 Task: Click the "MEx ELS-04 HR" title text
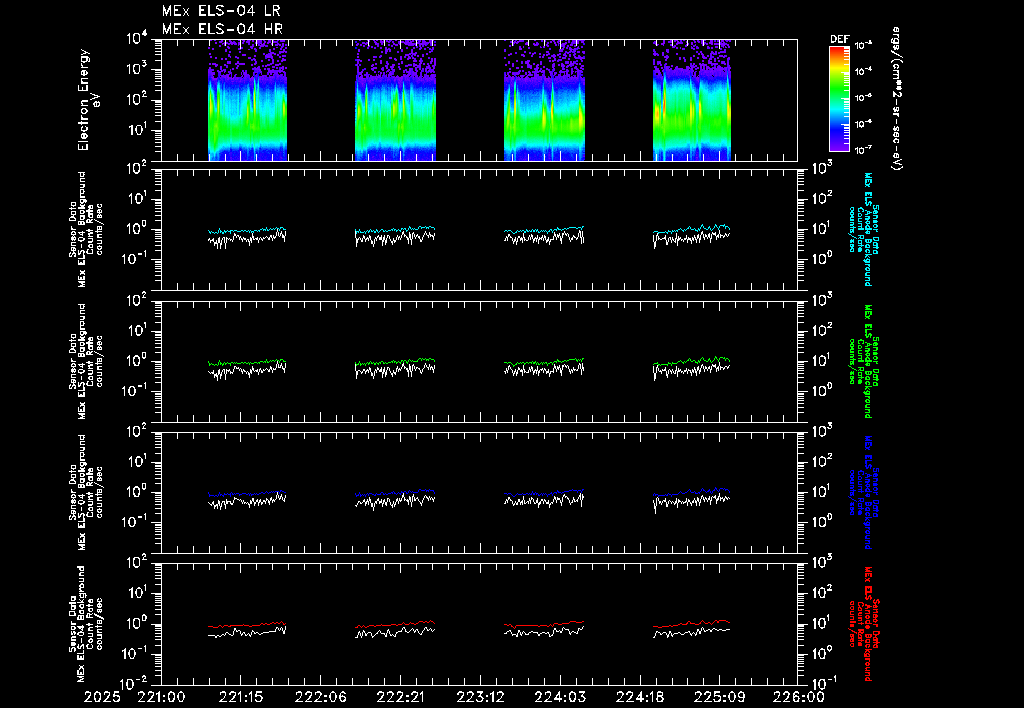(x=222, y=29)
